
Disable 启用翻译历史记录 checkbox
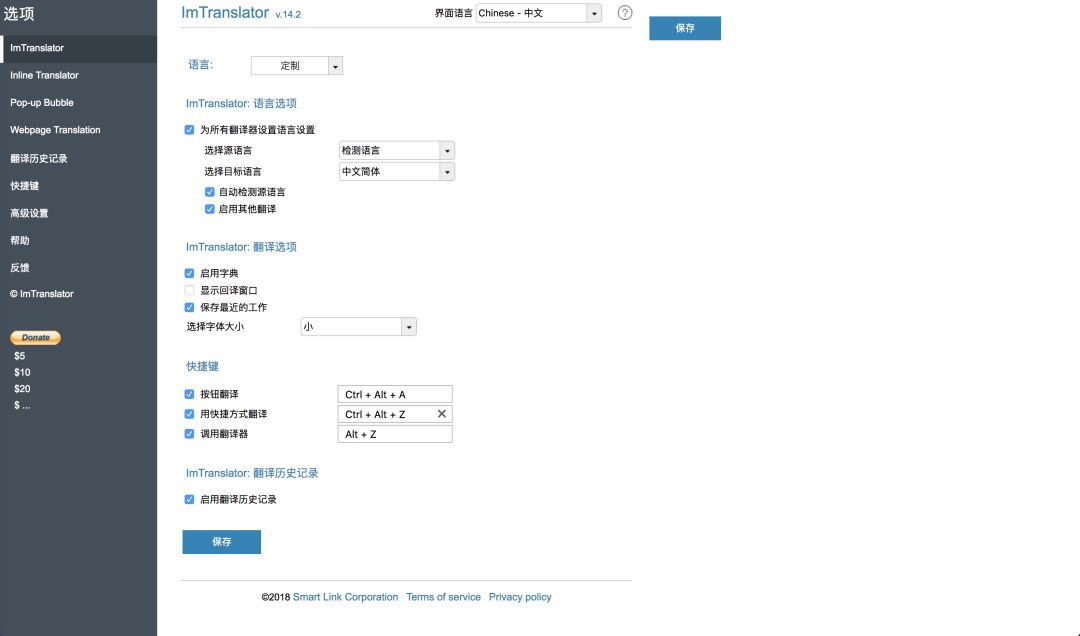(189, 500)
